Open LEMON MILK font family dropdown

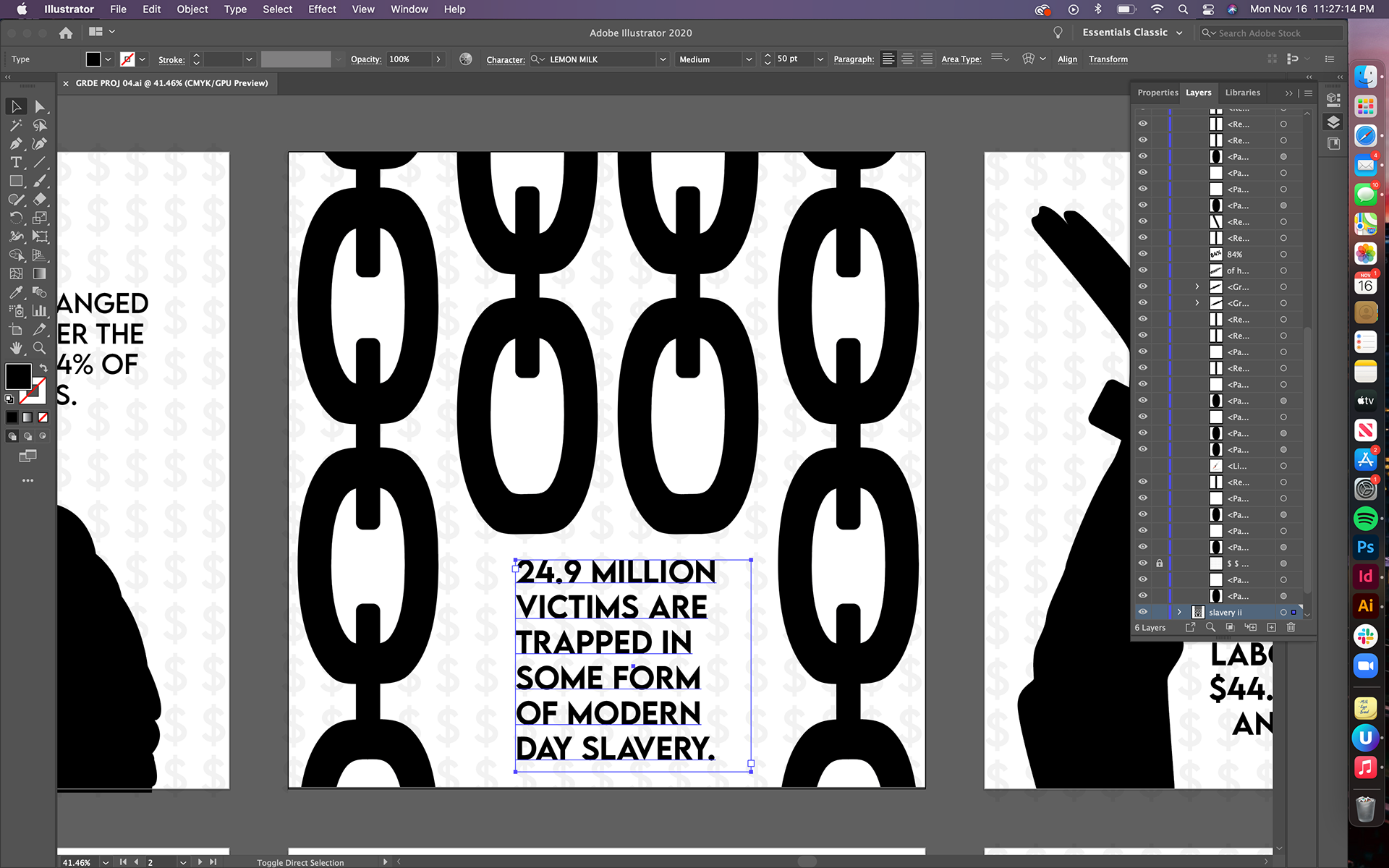coord(663,59)
